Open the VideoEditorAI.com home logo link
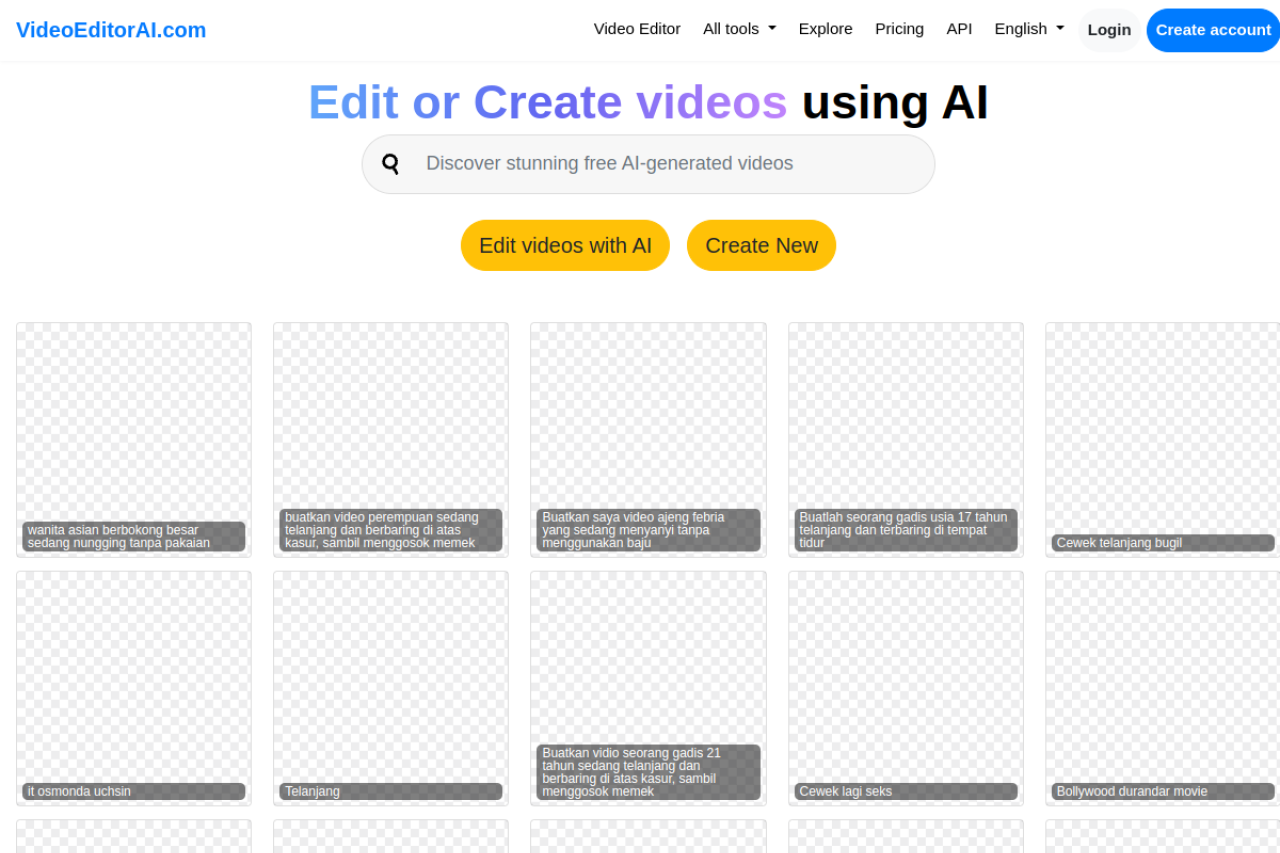Viewport: 1280px width, 853px height. 111,30
